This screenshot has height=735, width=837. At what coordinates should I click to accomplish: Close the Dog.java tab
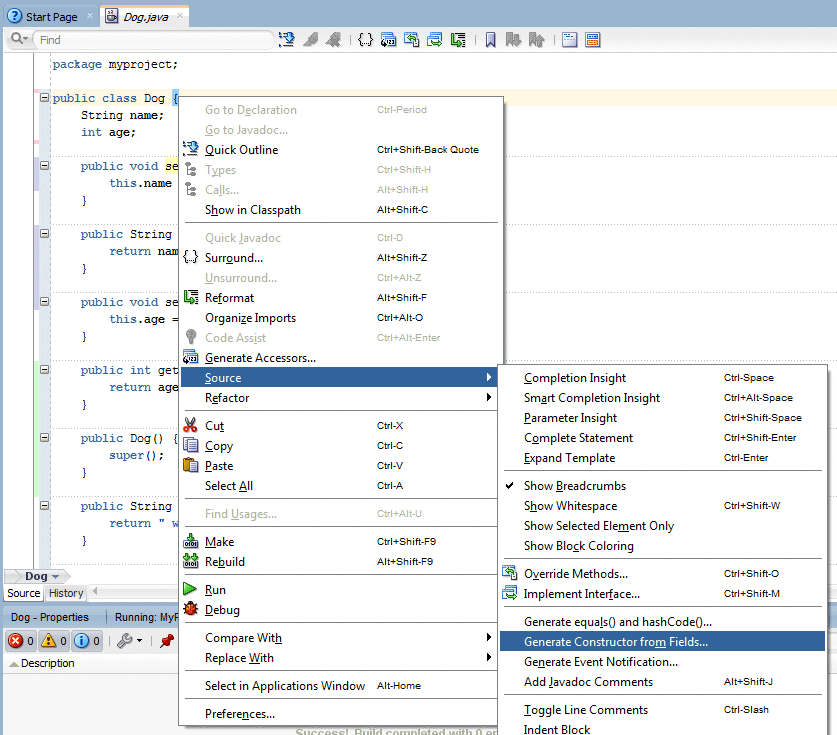click(180, 15)
